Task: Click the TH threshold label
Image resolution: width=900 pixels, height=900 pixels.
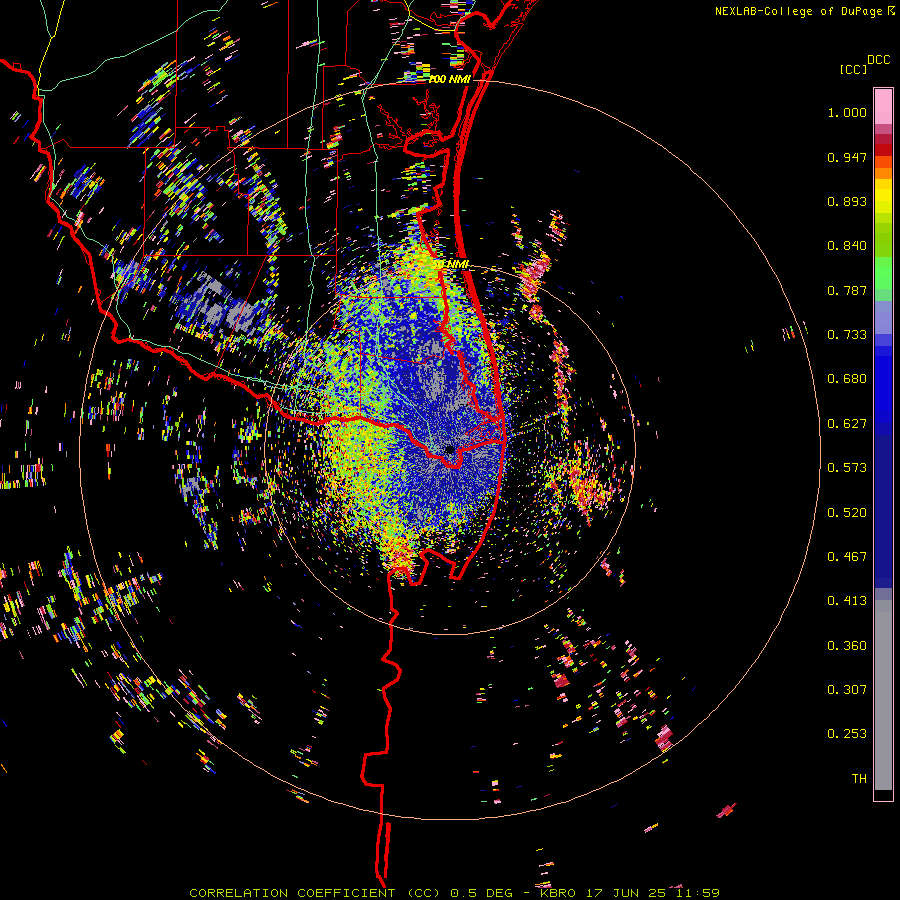Action: pos(859,779)
